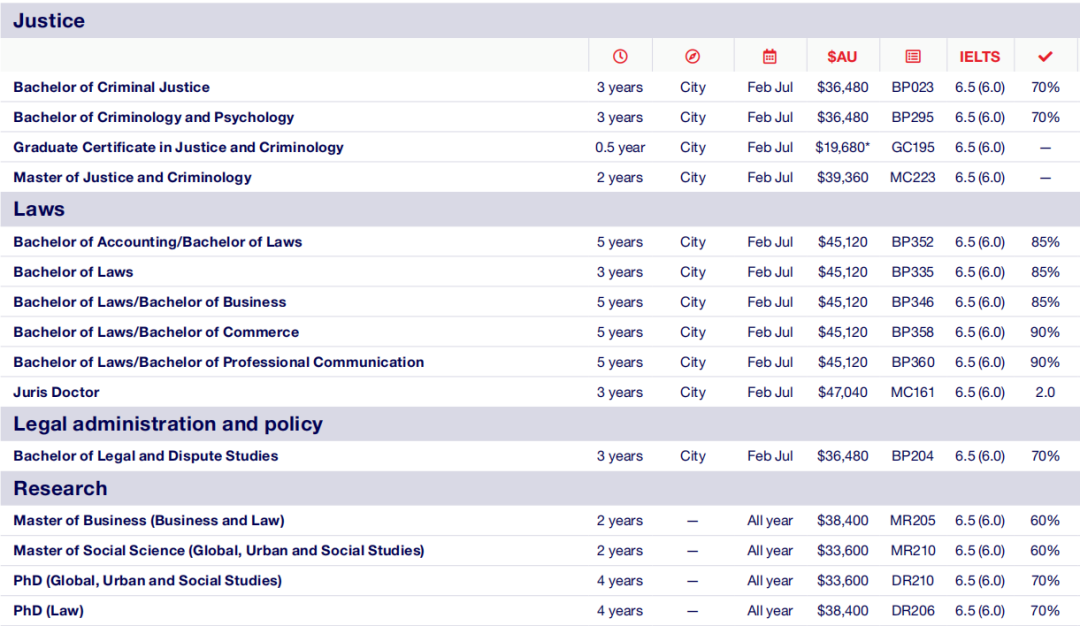The image size is (1080, 626).
Task: Click program code MC223
Action: coord(913,178)
